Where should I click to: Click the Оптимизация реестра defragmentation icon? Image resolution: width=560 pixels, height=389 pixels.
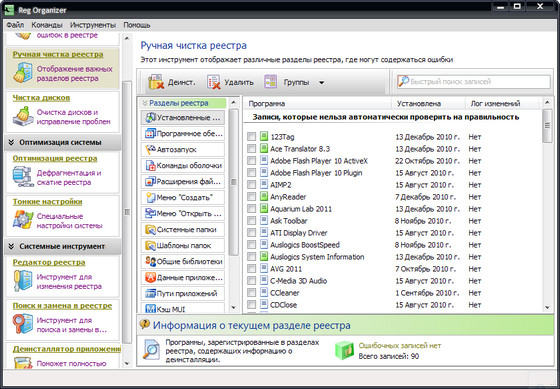(x=23, y=177)
